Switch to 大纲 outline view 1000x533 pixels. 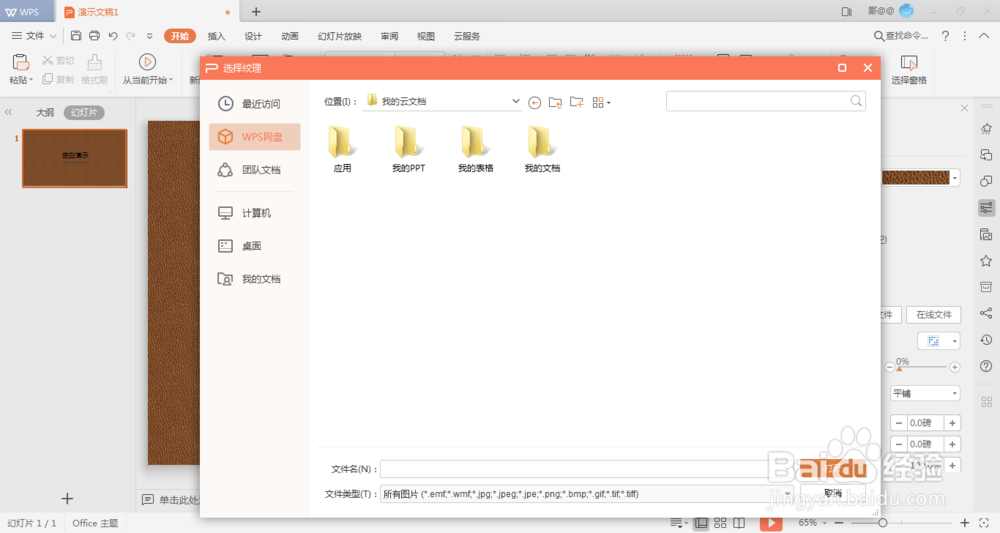(x=45, y=113)
